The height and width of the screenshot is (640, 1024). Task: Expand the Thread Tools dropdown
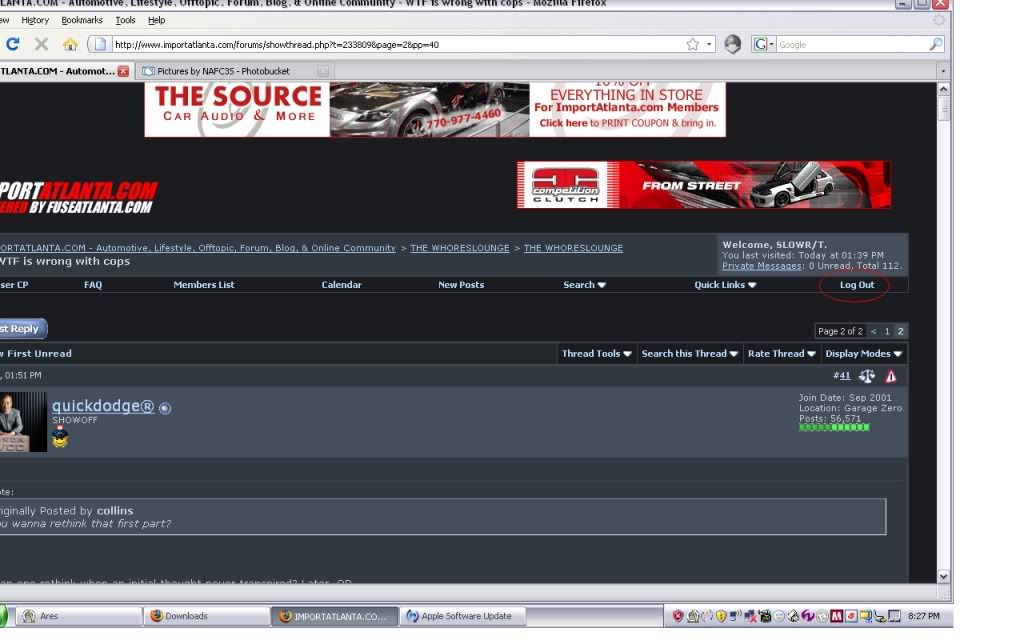pos(596,353)
